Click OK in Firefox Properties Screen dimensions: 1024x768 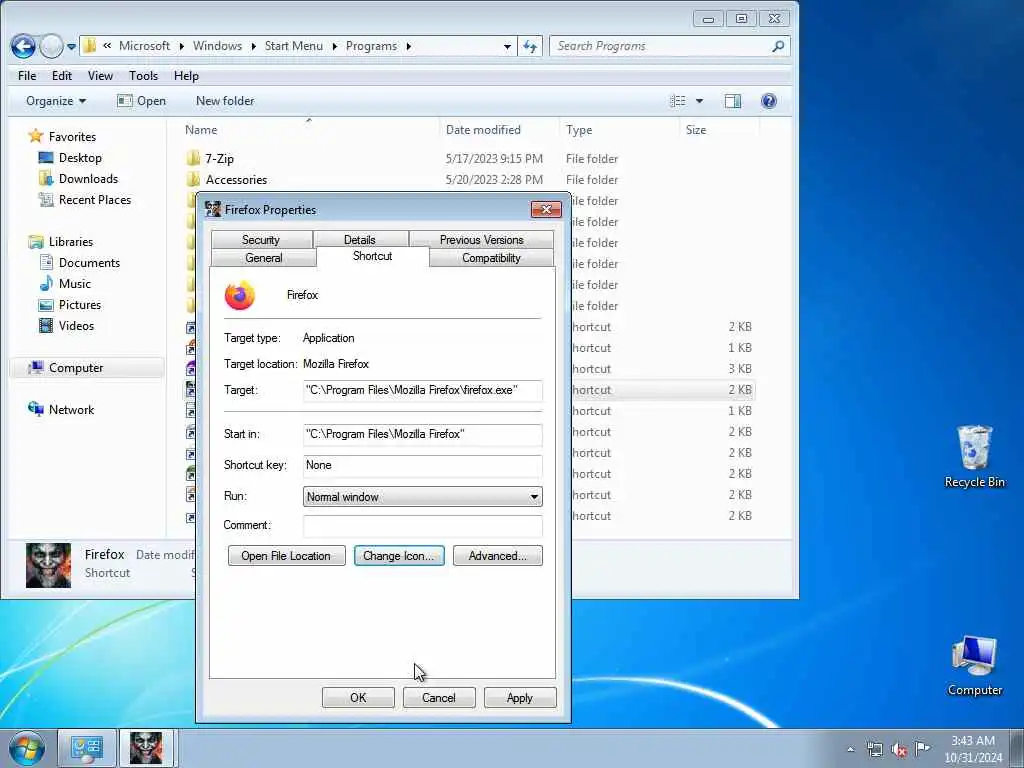pos(358,697)
